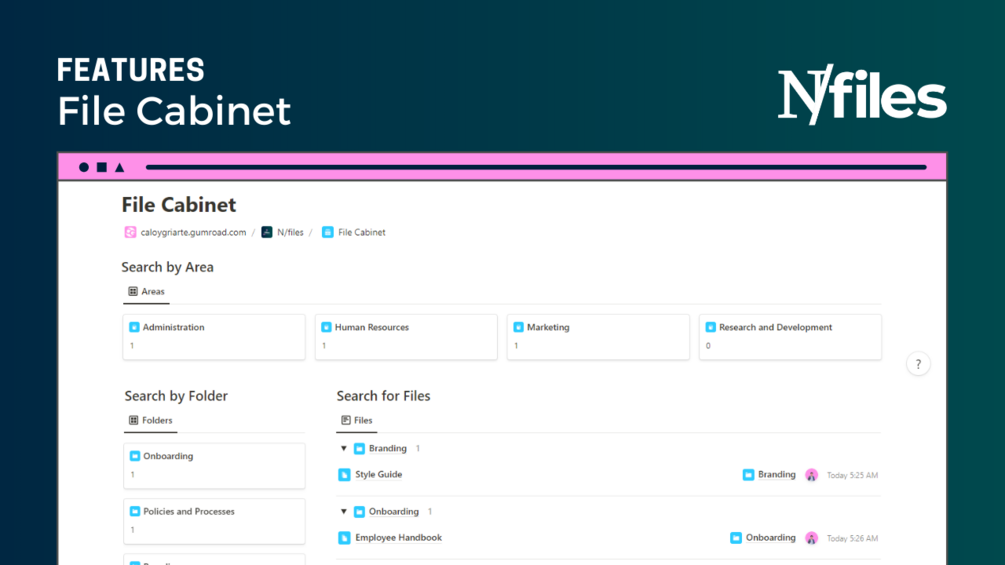The height and width of the screenshot is (565, 1005).
Task: Open the Onboarding folder card
Action: (214, 466)
